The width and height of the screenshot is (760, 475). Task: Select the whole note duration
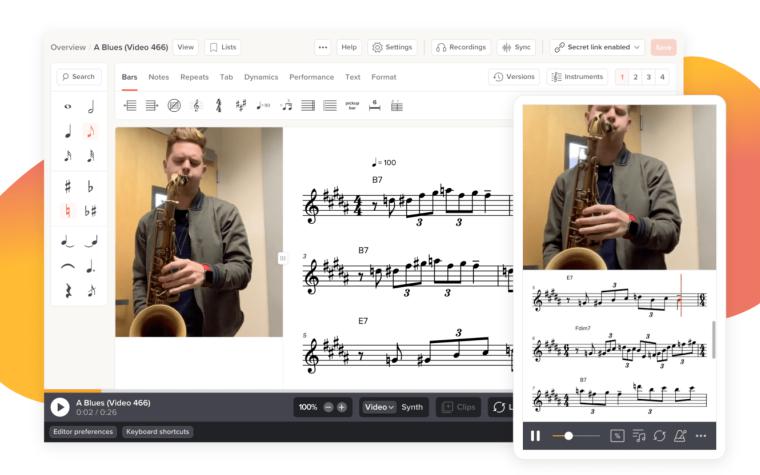67,106
